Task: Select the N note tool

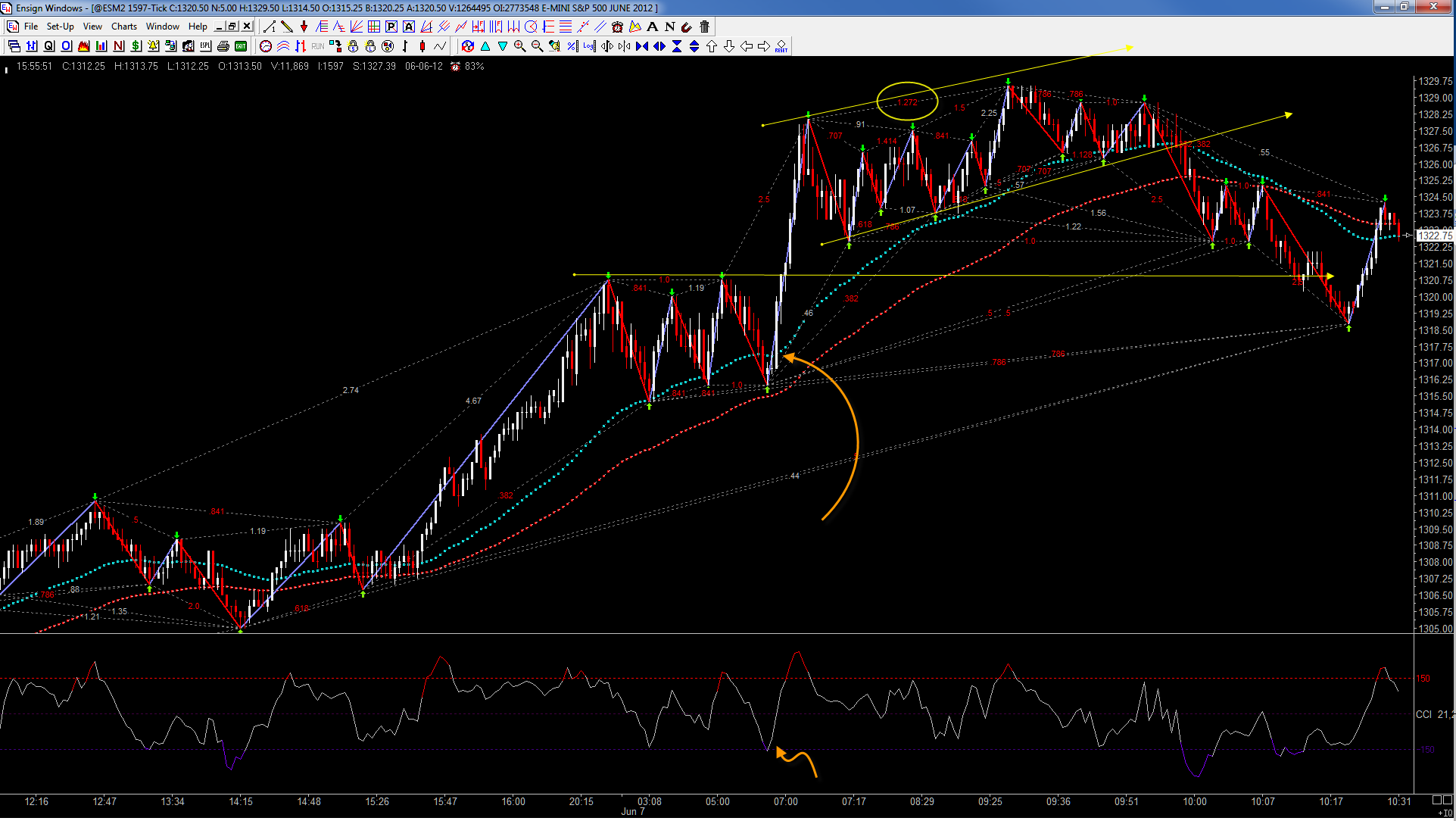Action: (x=670, y=27)
